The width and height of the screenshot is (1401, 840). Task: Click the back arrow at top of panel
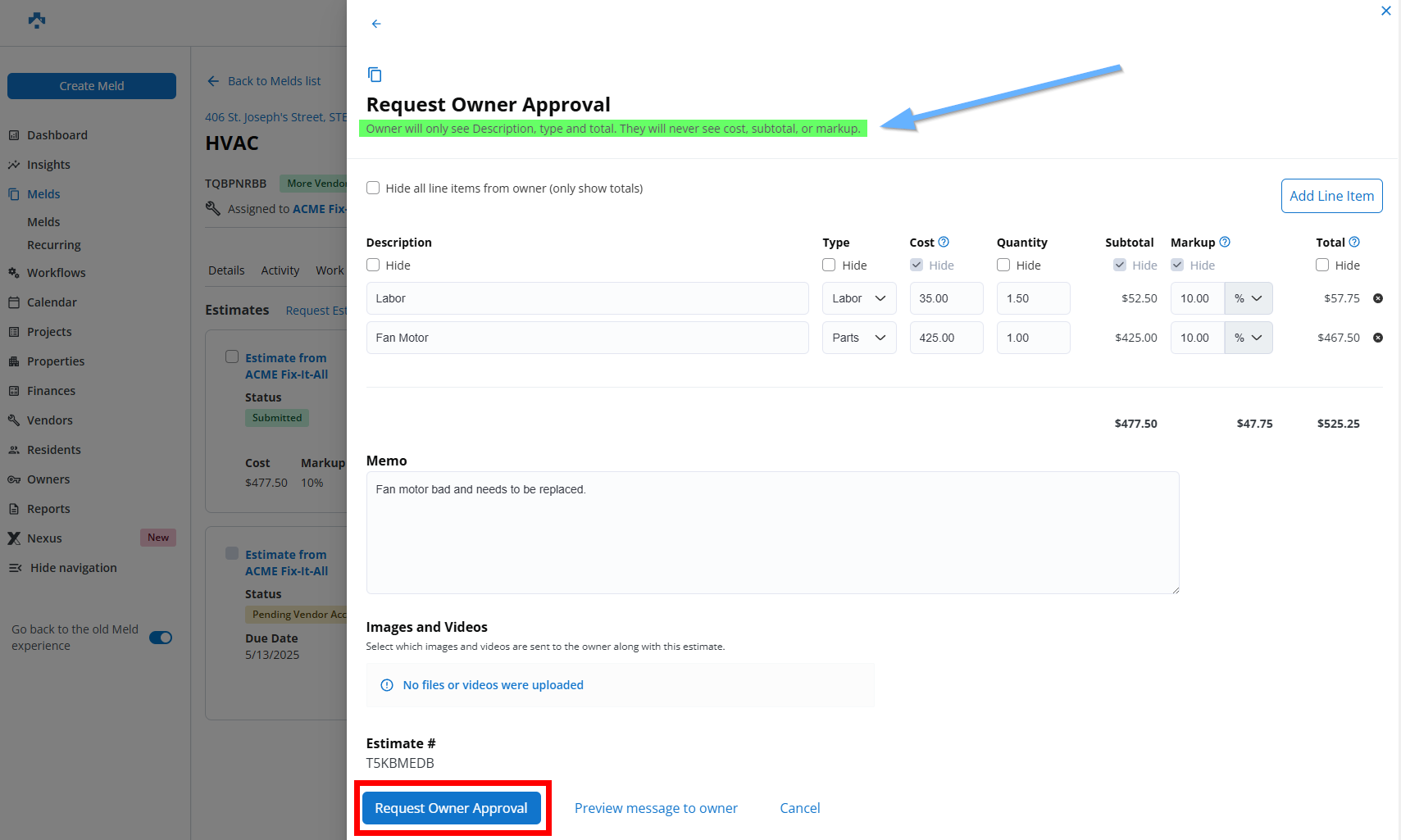(x=376, y=24)
